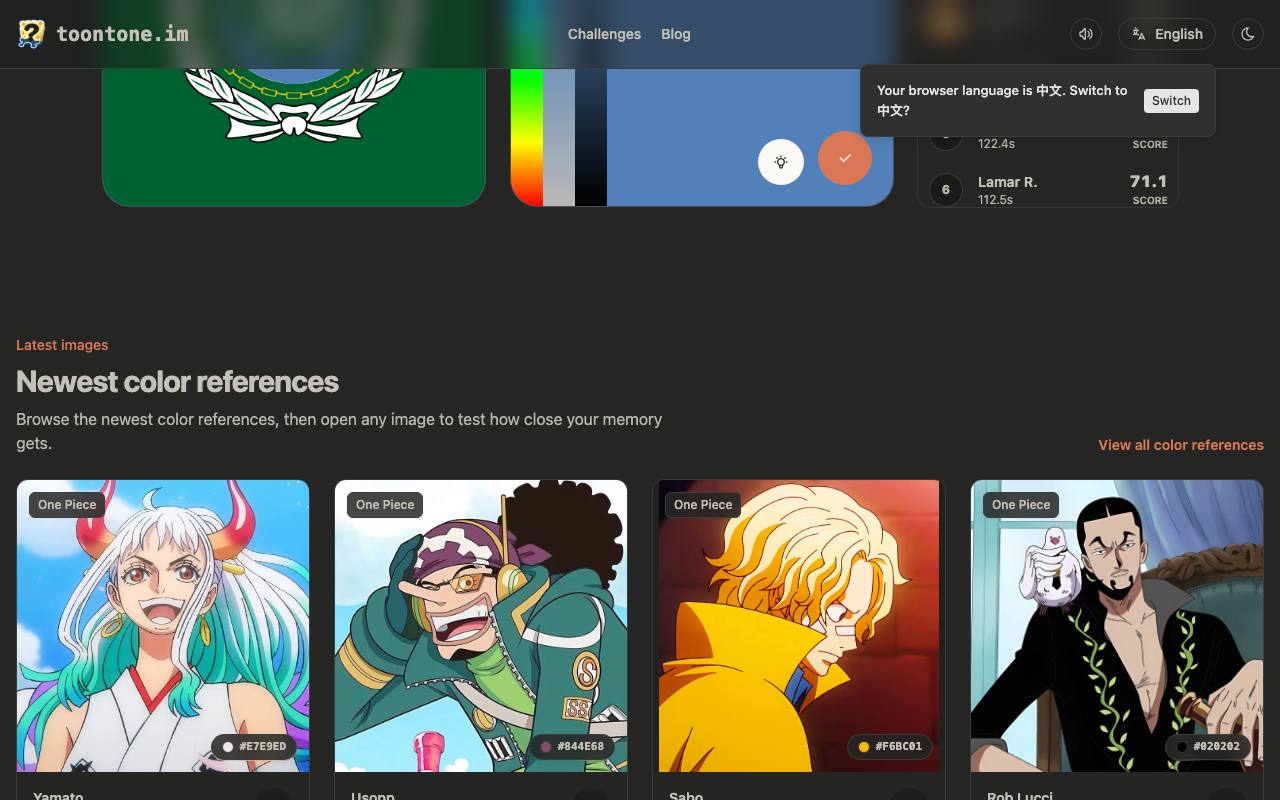Click the #F6BC01 color badge
This screenshot has width=1280, height=800.
coord(890,746)
